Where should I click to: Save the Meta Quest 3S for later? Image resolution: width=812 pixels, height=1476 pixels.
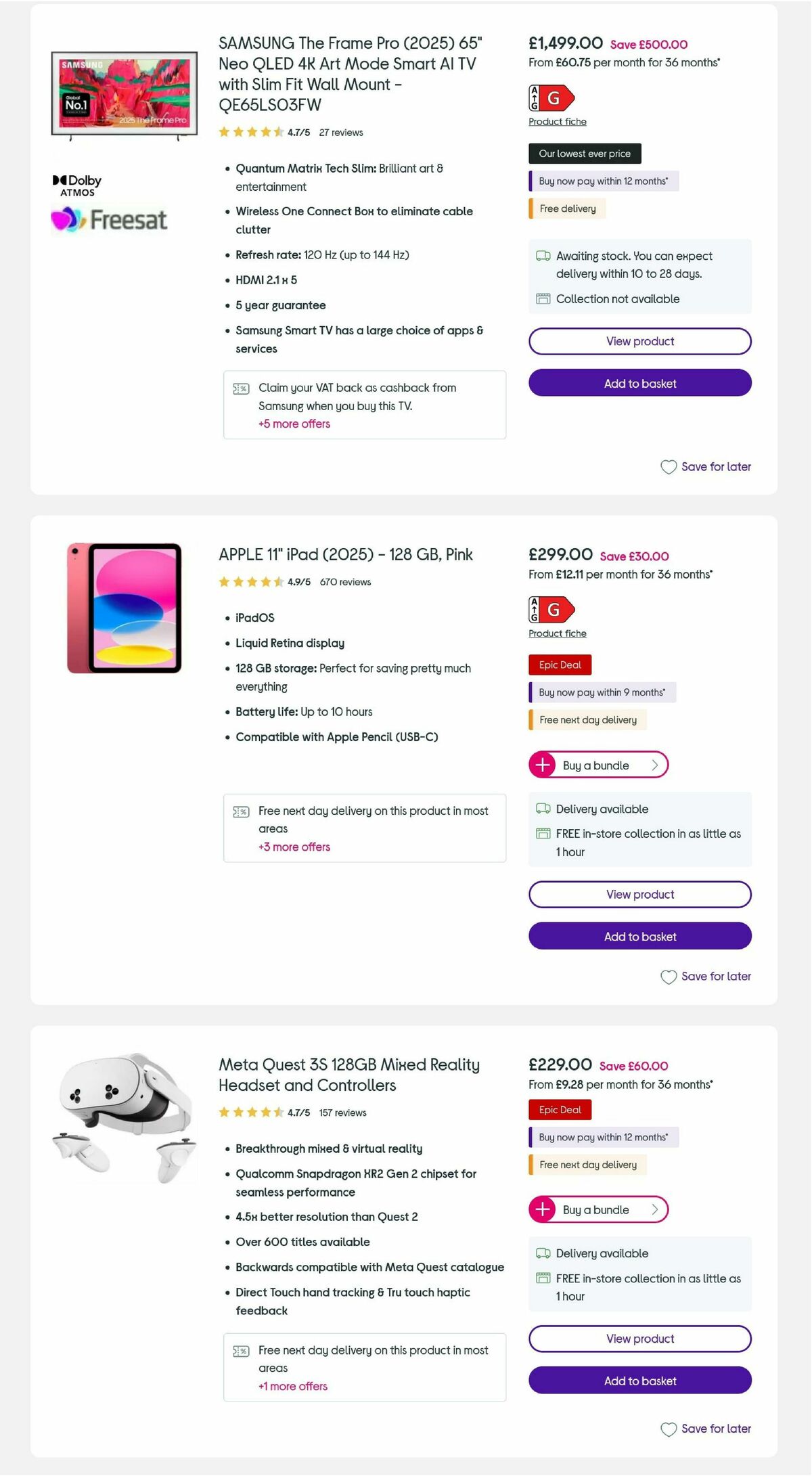click(x=705, y=1429)
